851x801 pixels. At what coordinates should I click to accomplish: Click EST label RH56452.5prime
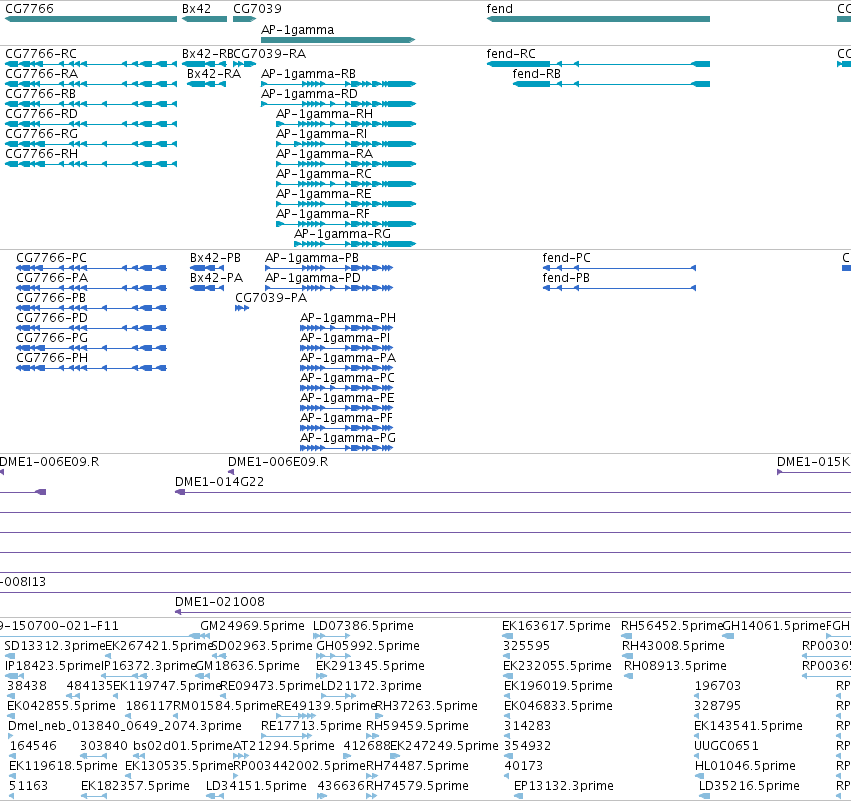[672, 626]
